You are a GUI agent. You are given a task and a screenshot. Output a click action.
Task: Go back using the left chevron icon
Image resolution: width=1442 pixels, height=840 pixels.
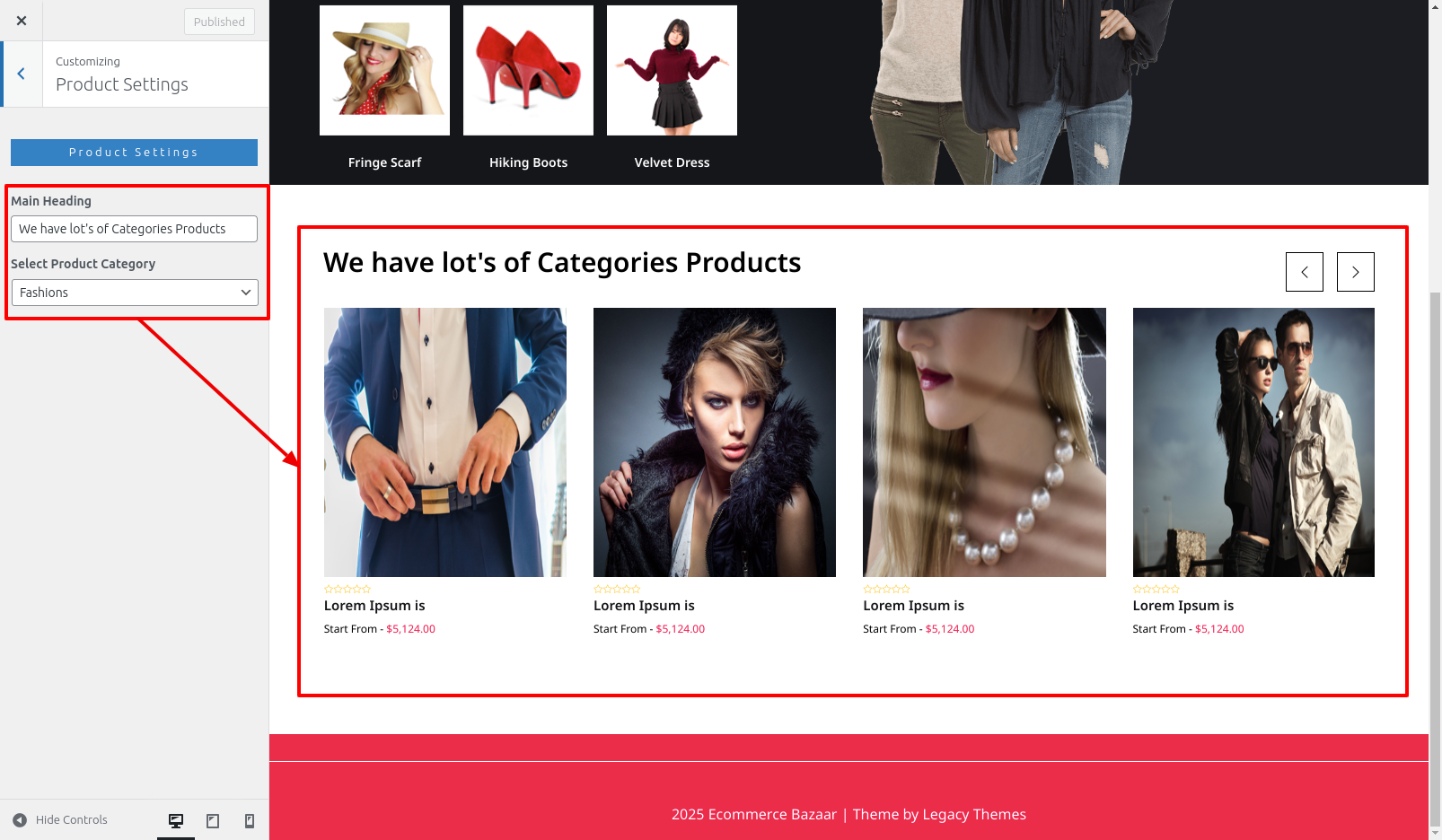coord(22,74)
